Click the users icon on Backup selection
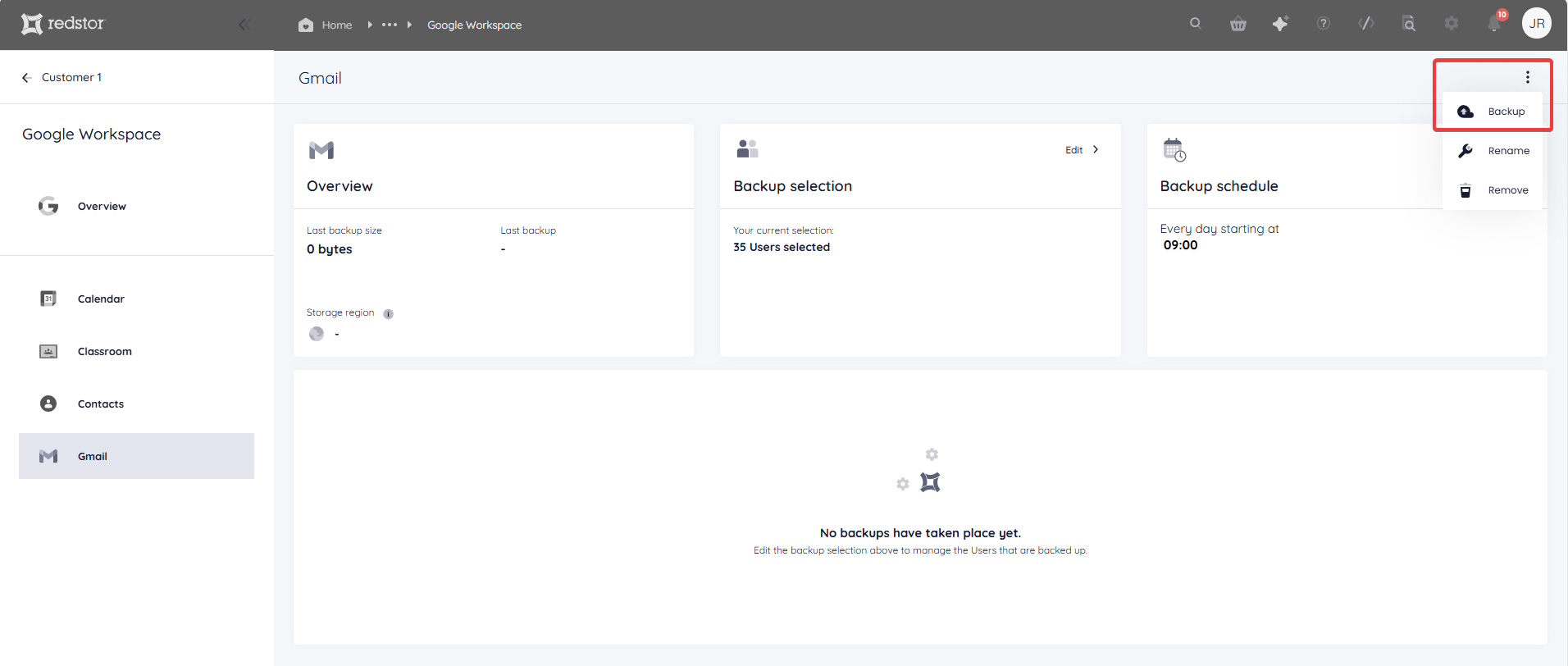The width and height of the screenshot is (1568, 666). coord(747,148)
